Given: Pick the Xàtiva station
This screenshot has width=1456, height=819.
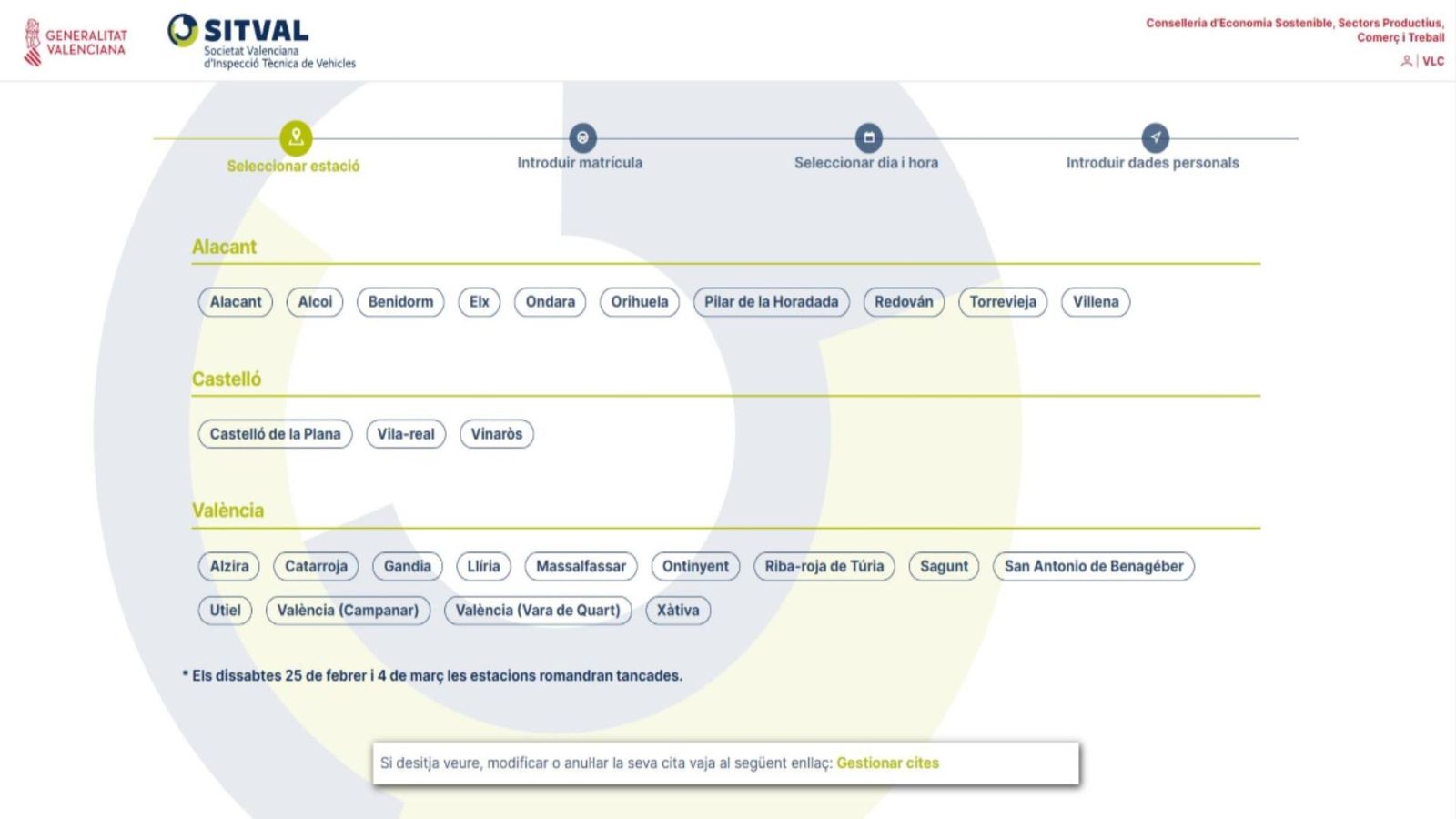Looking at the screenshot, I should click(x=678, y=611).
